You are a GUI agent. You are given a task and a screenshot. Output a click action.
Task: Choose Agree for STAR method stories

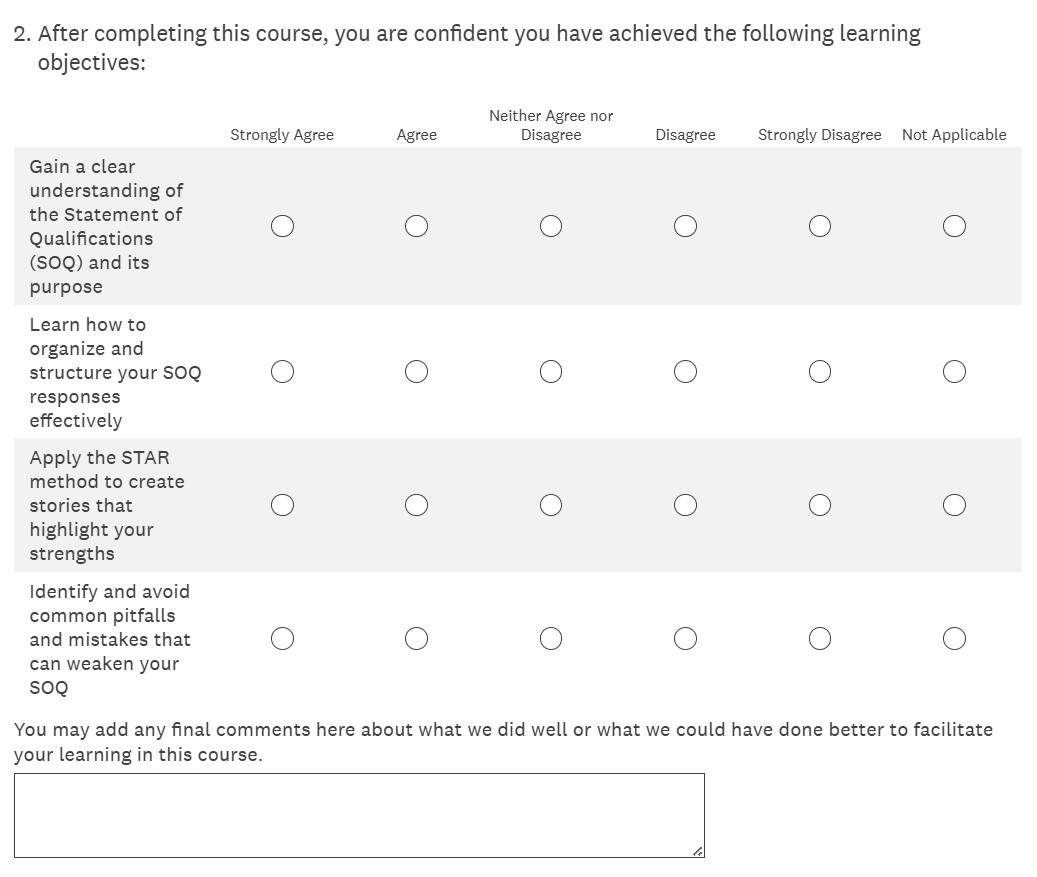[x=416, y=505]
